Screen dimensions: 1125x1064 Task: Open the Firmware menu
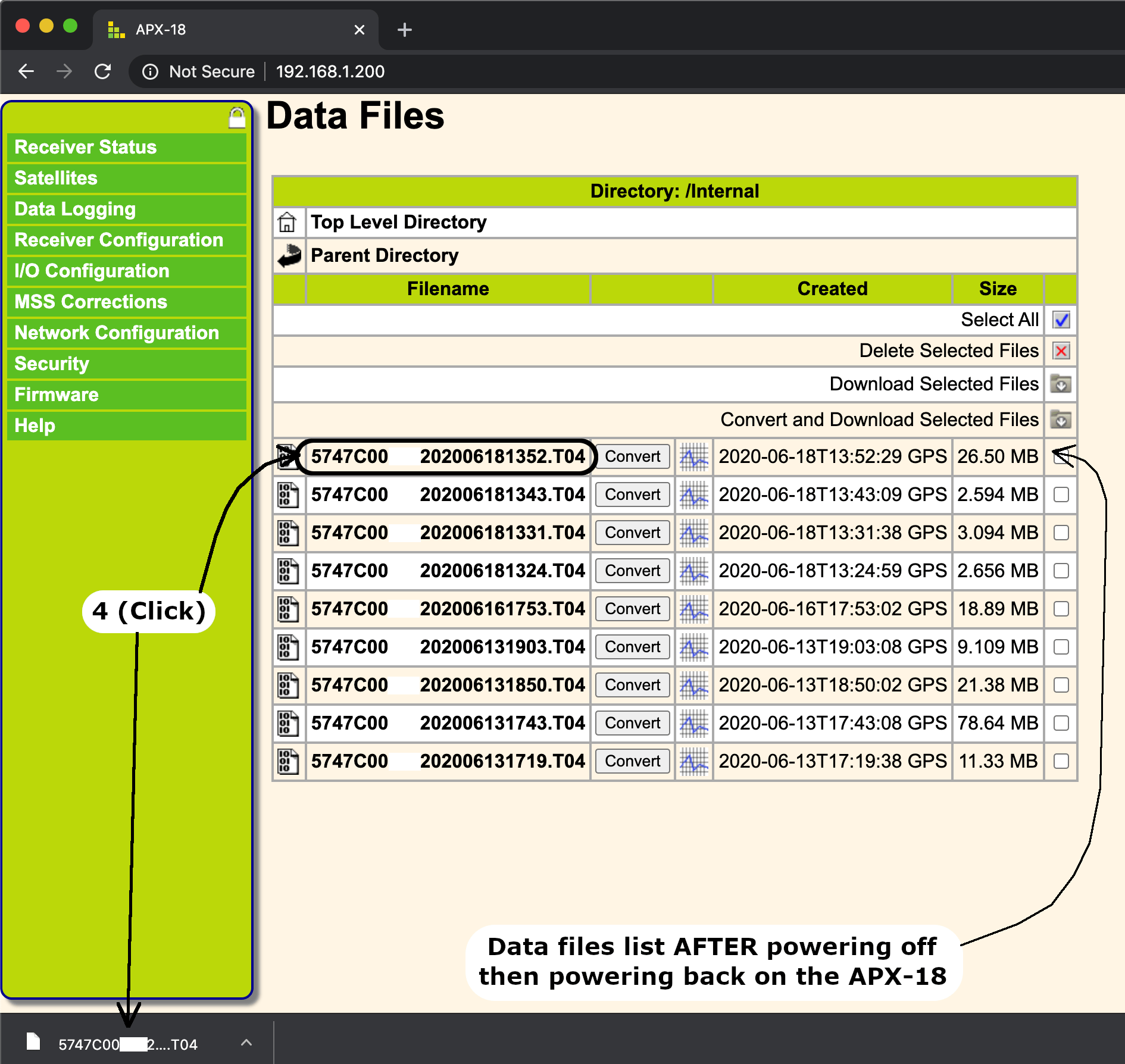(127, 395)
